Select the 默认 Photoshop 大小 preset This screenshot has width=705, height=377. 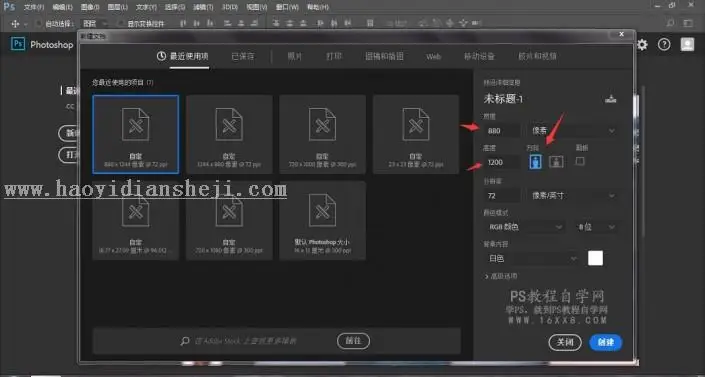tap(322, 220)
